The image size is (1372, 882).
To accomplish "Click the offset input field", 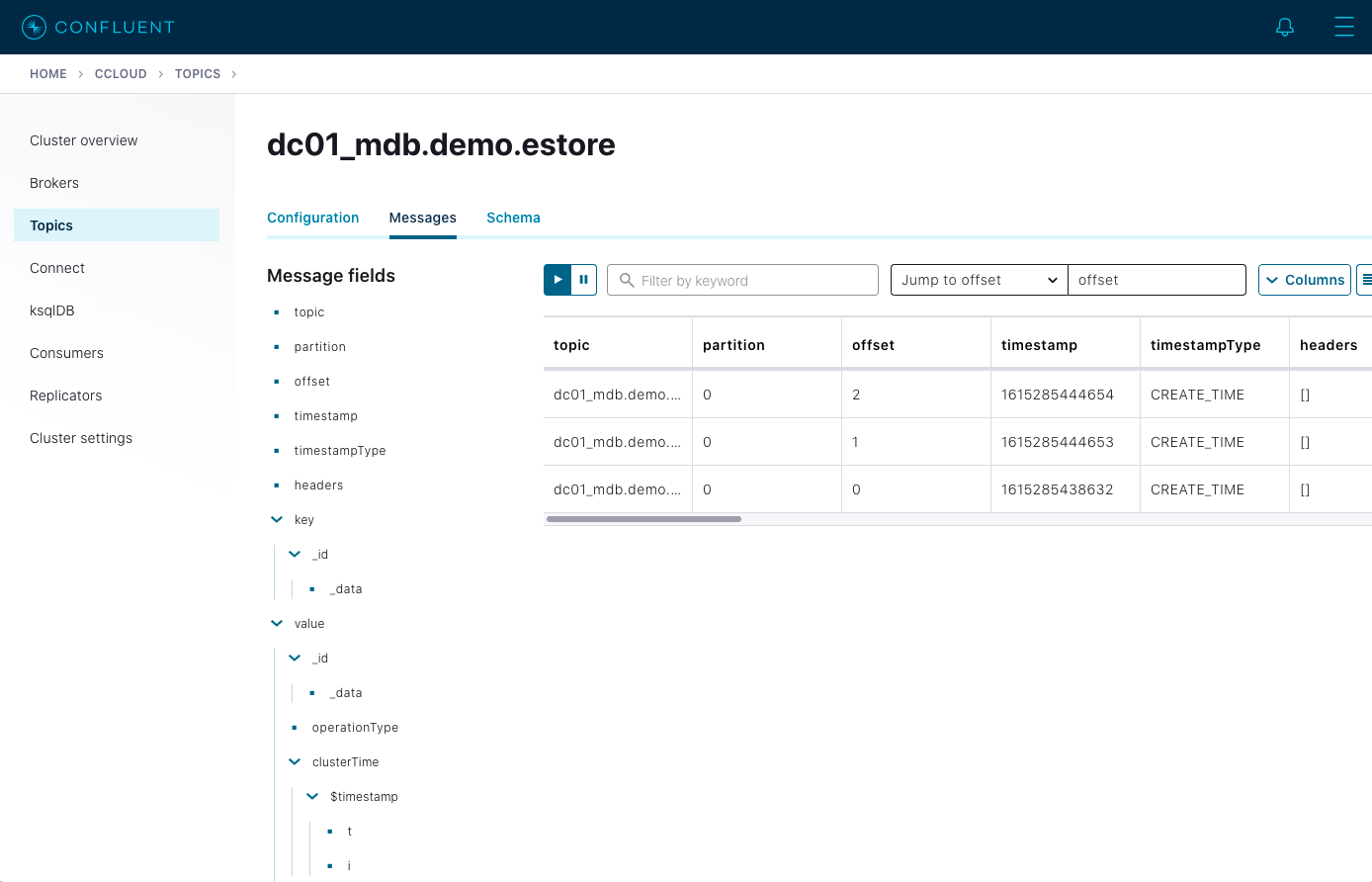I will (1157, 280).
